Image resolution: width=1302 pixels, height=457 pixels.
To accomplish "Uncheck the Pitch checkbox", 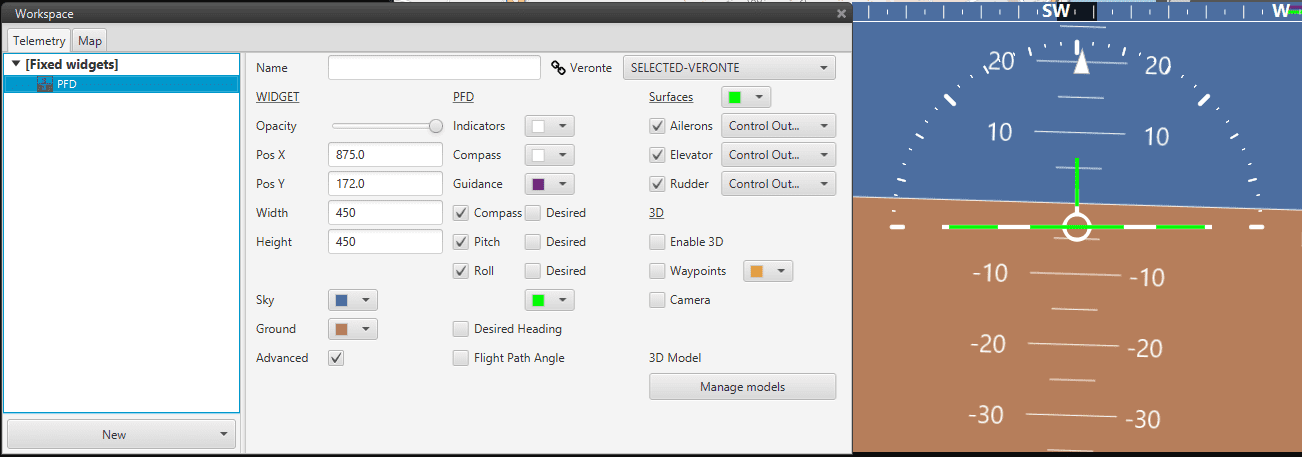I will coord(461,242).
